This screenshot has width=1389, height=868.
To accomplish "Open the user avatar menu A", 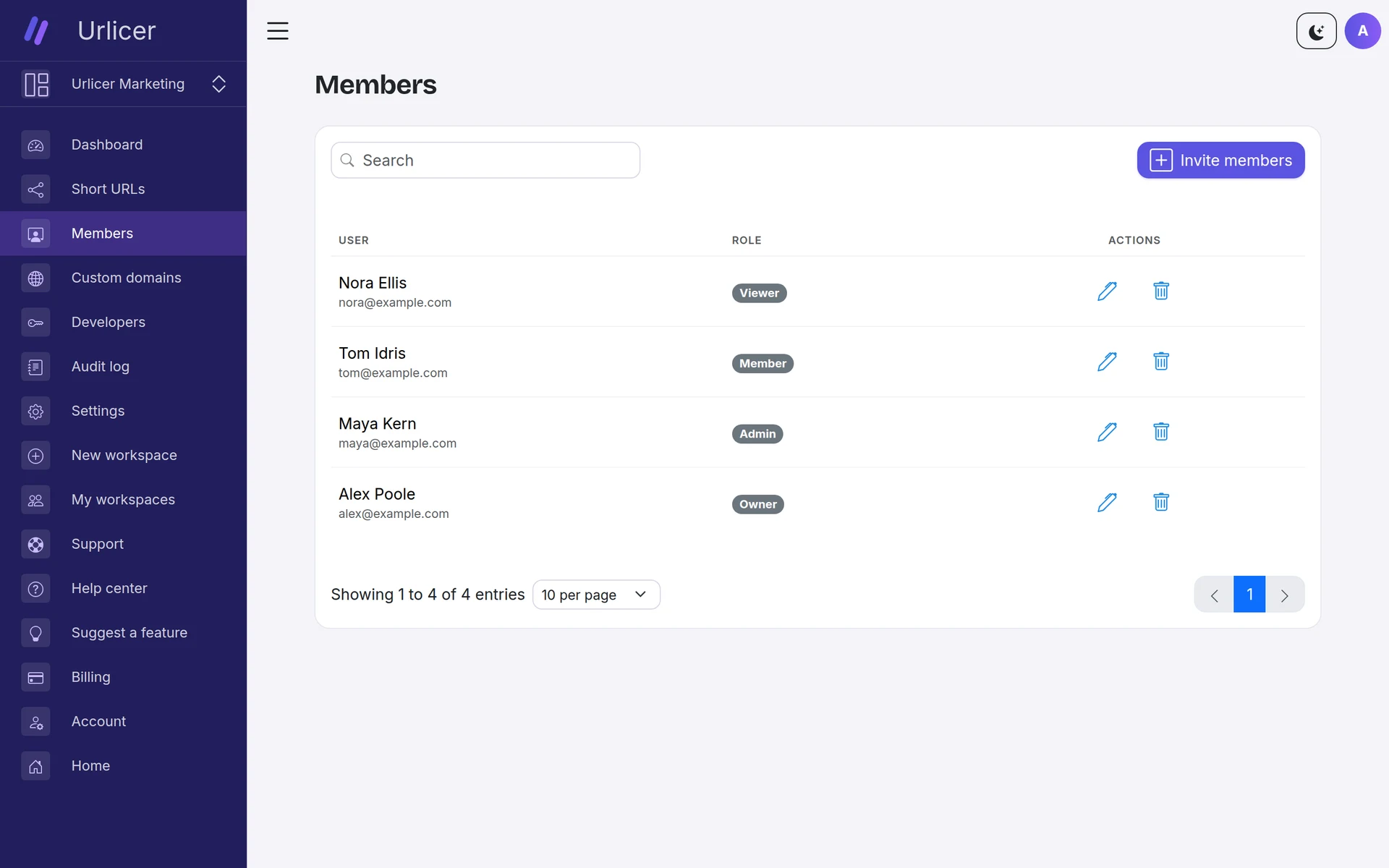I will coord(1362,31).
